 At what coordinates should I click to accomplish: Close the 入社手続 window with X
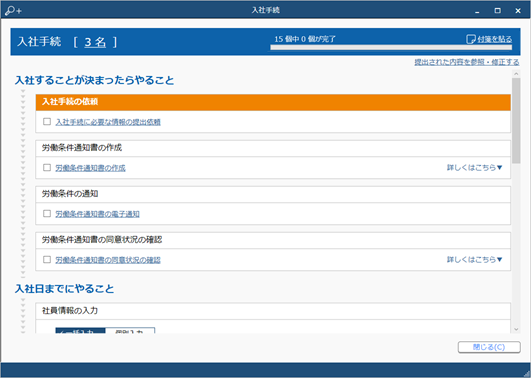[x=518, y=11]
